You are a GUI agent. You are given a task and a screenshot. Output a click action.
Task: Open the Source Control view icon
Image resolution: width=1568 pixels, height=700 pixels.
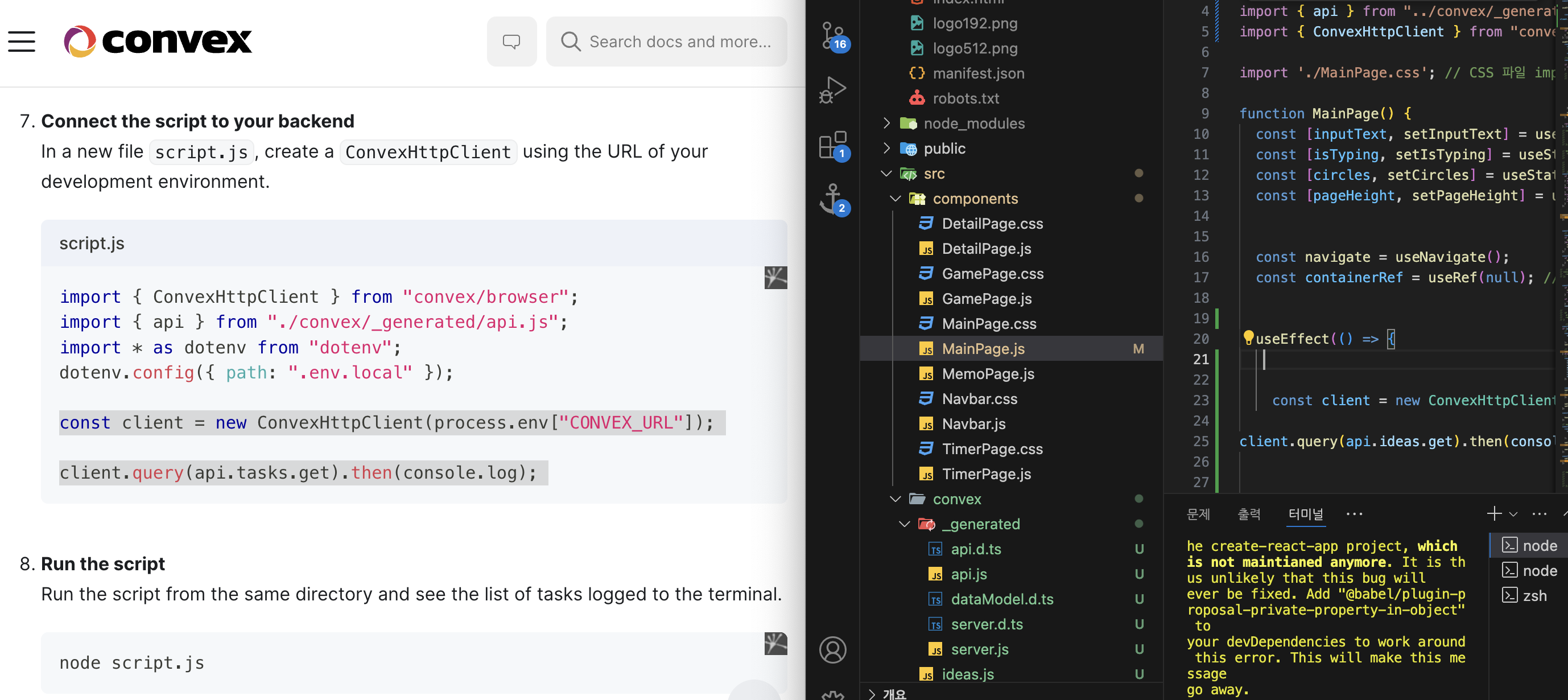coord(832,35)
